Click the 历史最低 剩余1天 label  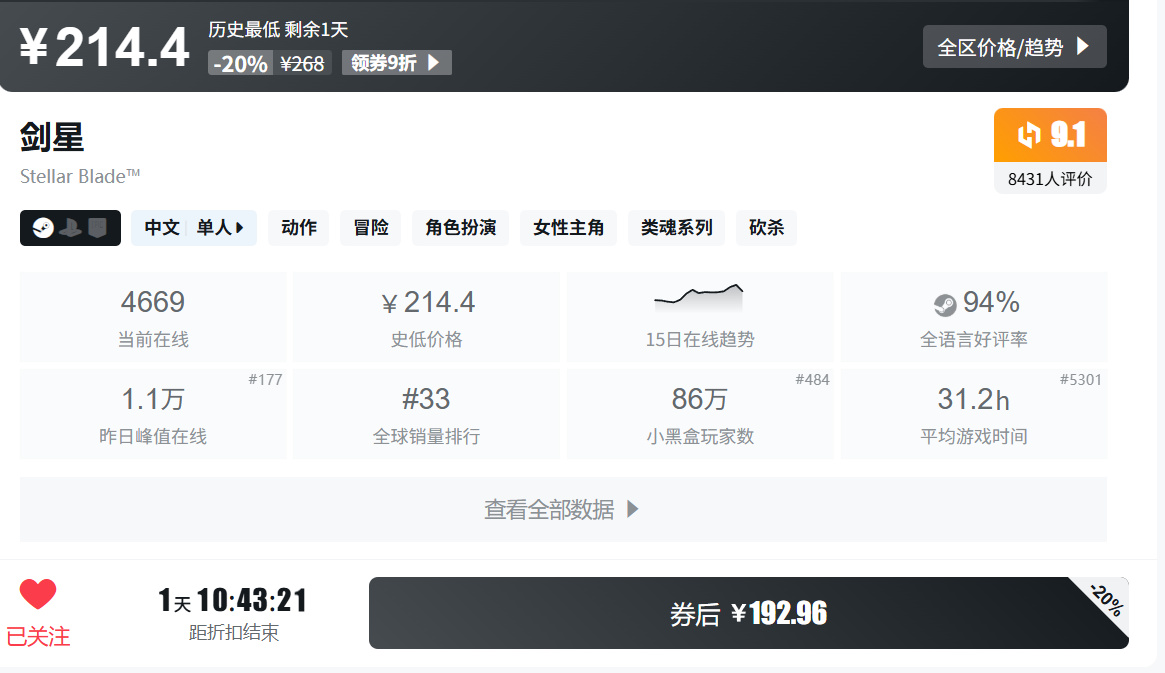click(x=278, y=30)
